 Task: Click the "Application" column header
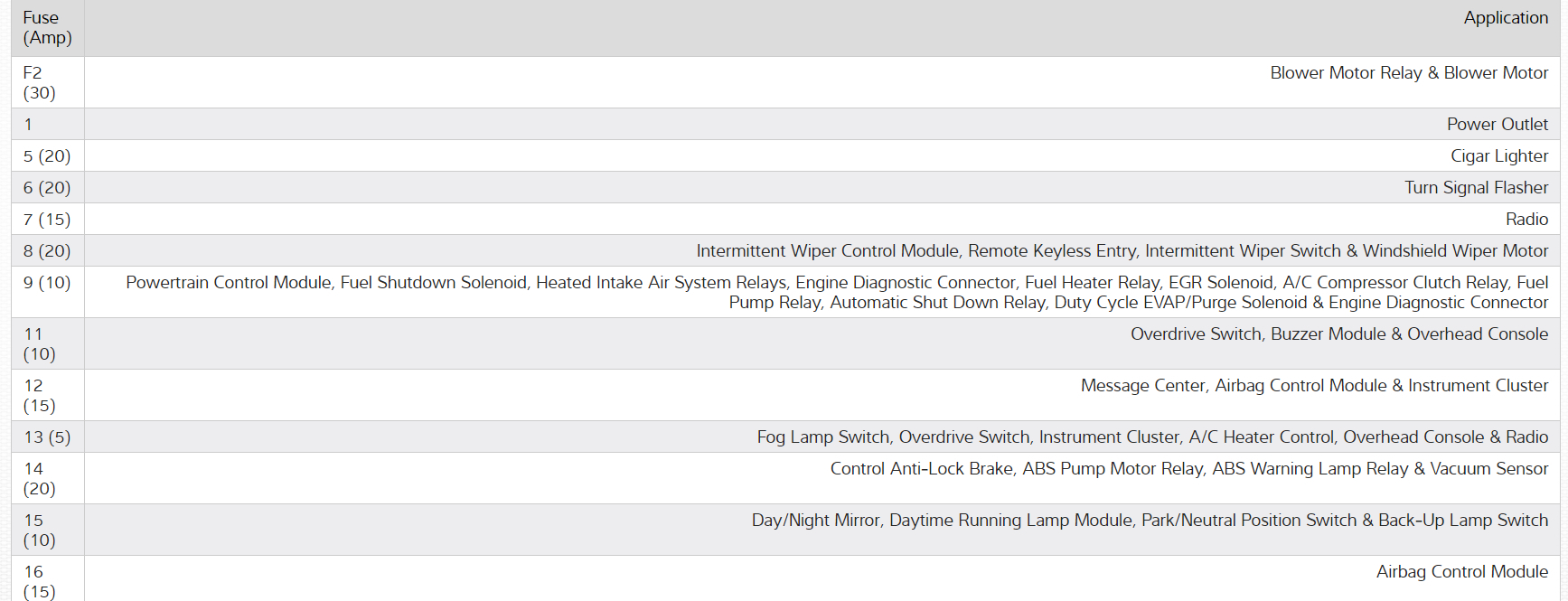pyautogui.click(x=1505, y=18)
